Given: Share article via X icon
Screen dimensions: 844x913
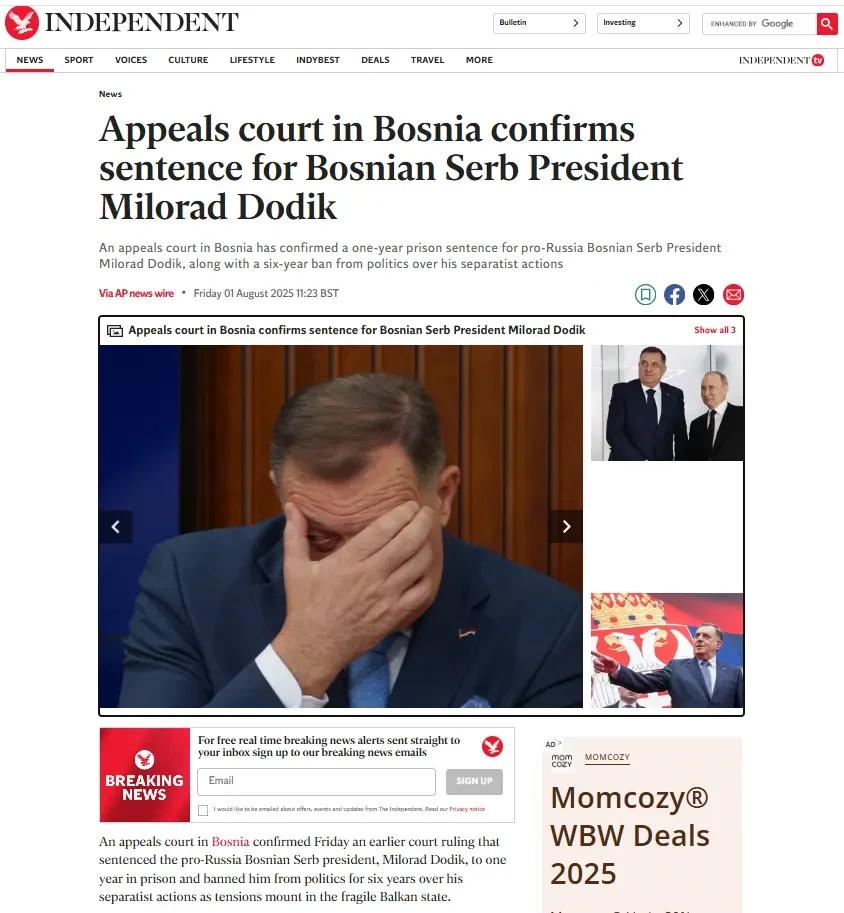Looking at the screenshot, I should [x=704, y=295].
